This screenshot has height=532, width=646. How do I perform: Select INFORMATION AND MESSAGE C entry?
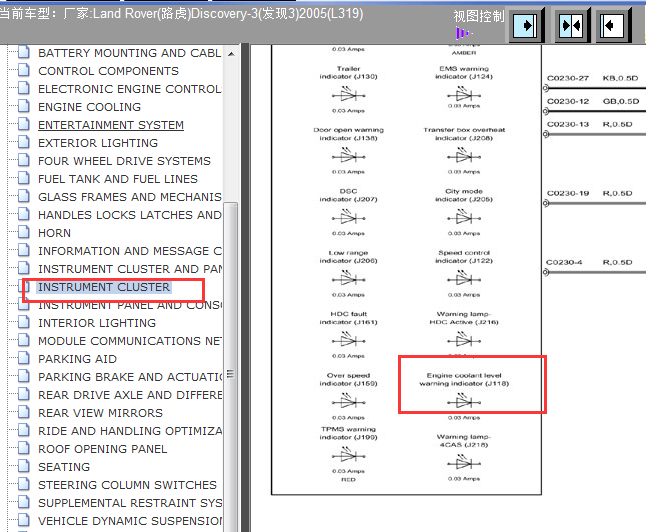click(x=130, y=251)
